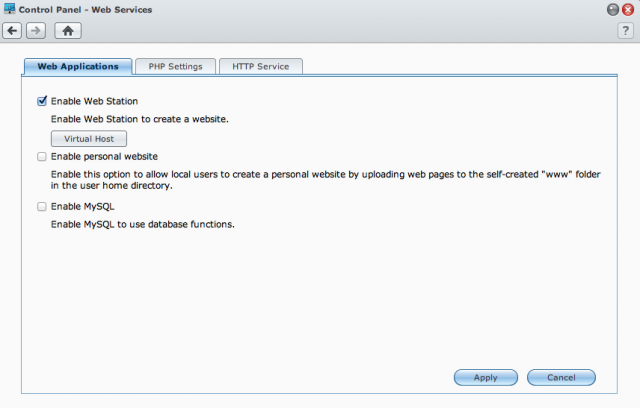Apply the web services changes
Viewport: 640px width, 408px height.
click(x=486, y=377)
